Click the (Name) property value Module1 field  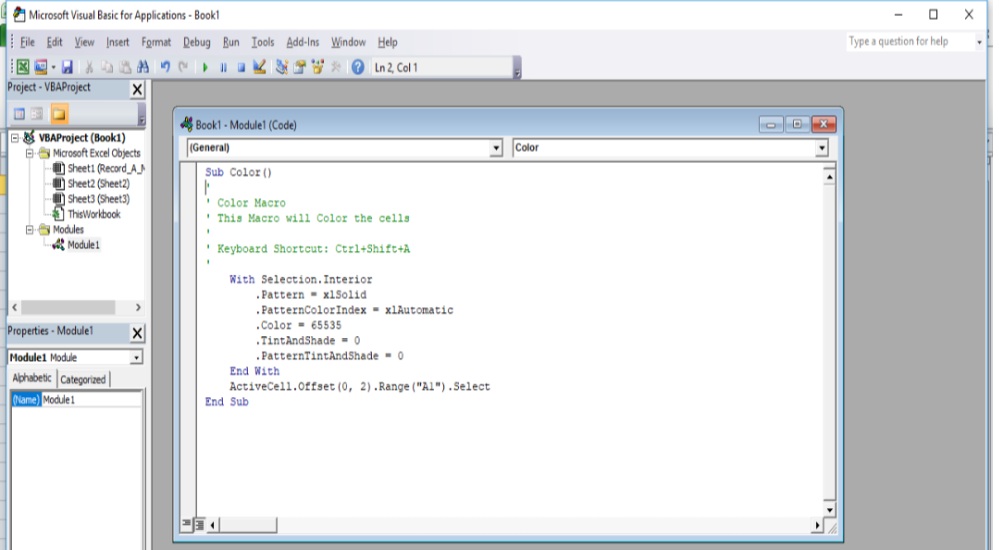[x=91, y=400]
